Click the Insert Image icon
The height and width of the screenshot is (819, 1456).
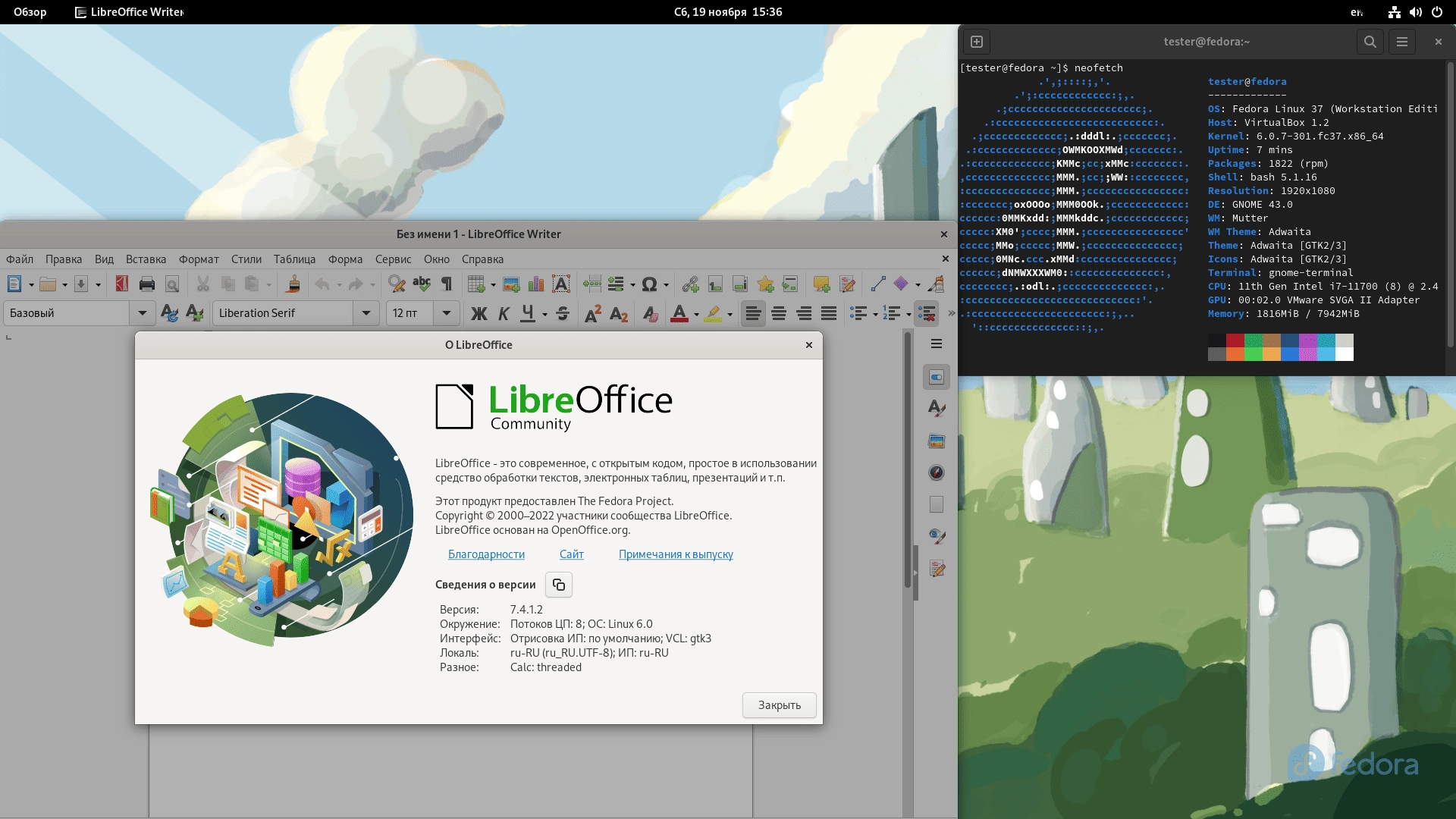coord(511,284)
